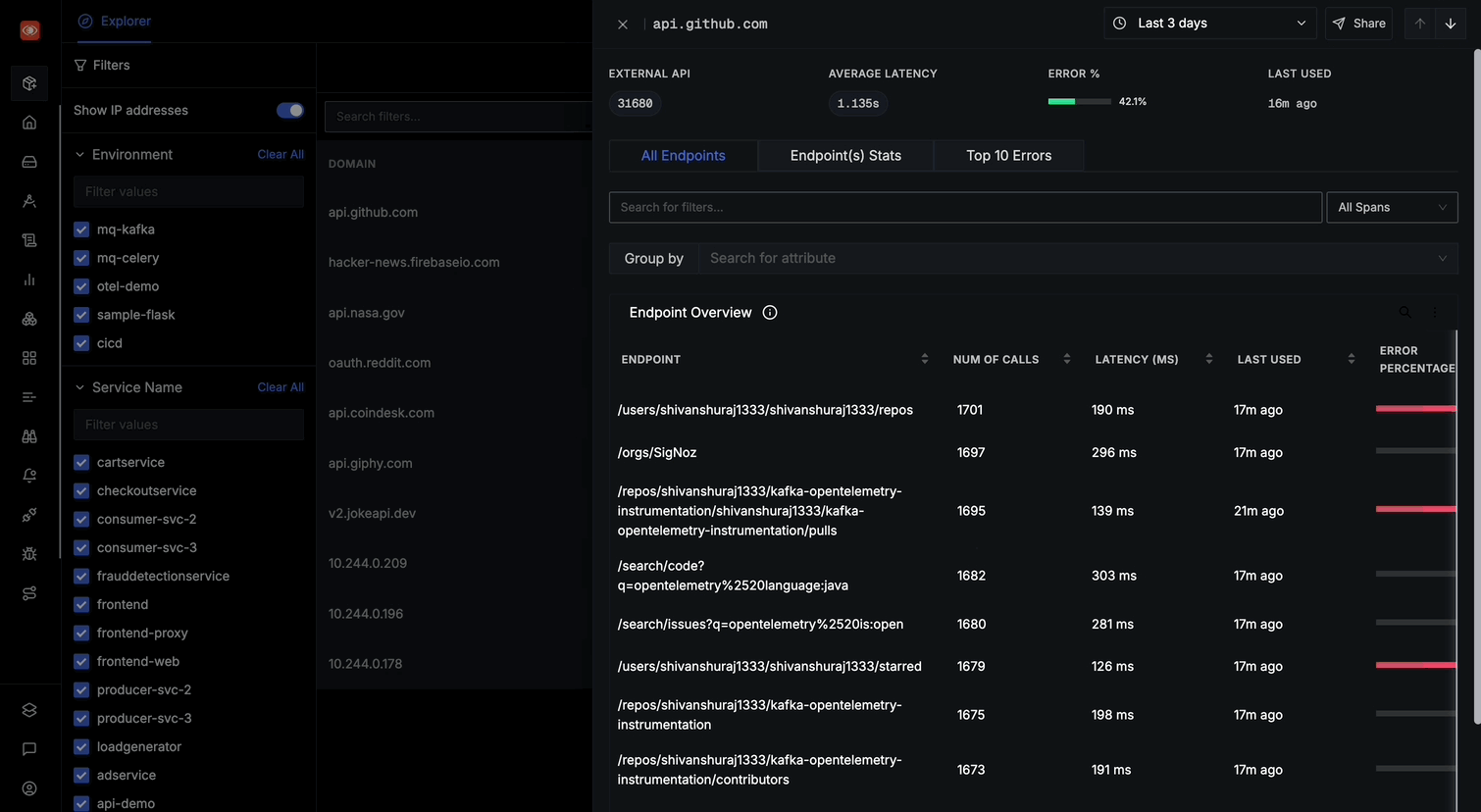Open the Last 3 days time dropdown
The width and height of the screenshot is (1481, 812).
click(x=1211, y=24)
